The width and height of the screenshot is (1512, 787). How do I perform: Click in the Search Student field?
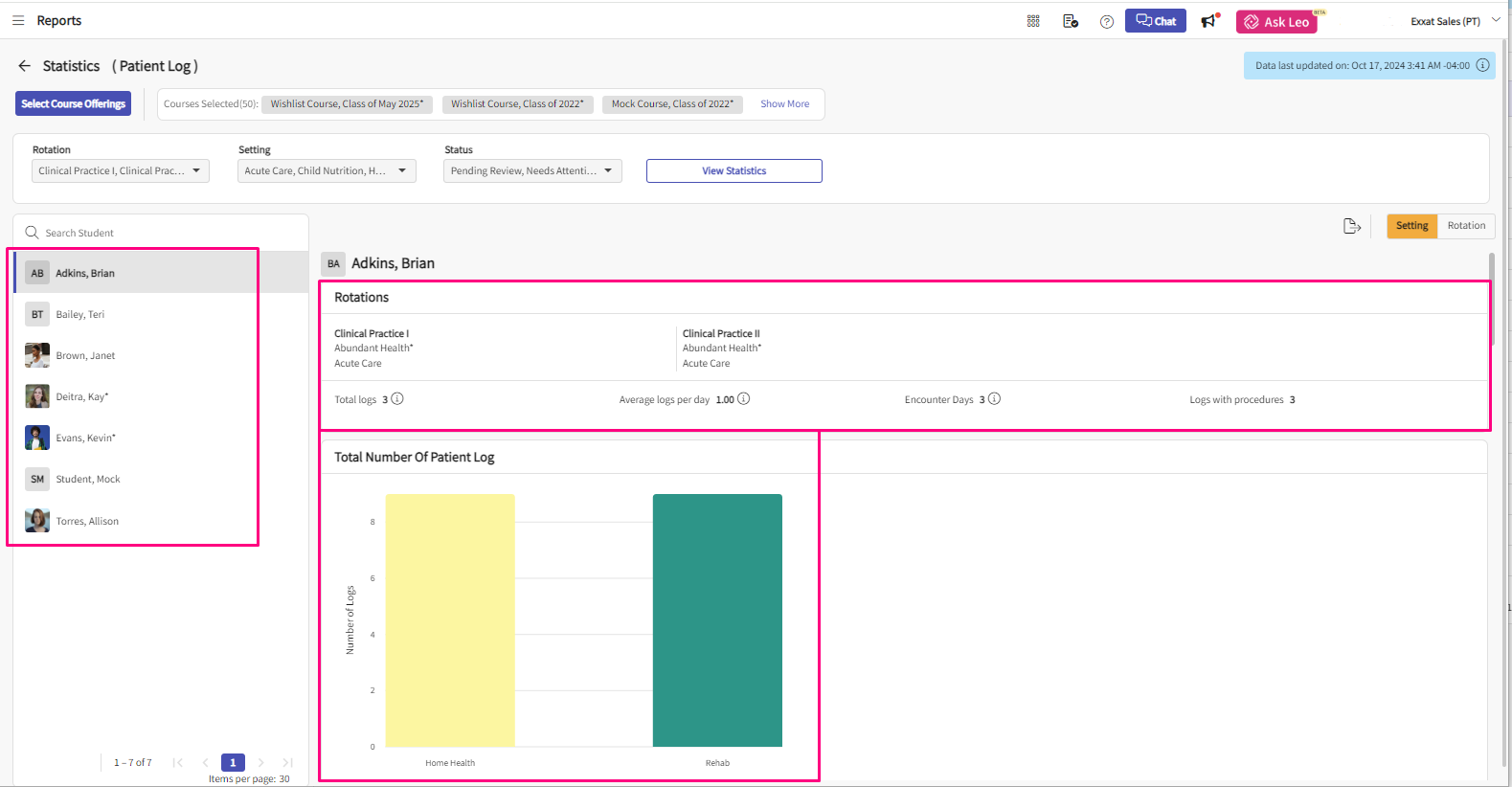(x=163, y=233)
